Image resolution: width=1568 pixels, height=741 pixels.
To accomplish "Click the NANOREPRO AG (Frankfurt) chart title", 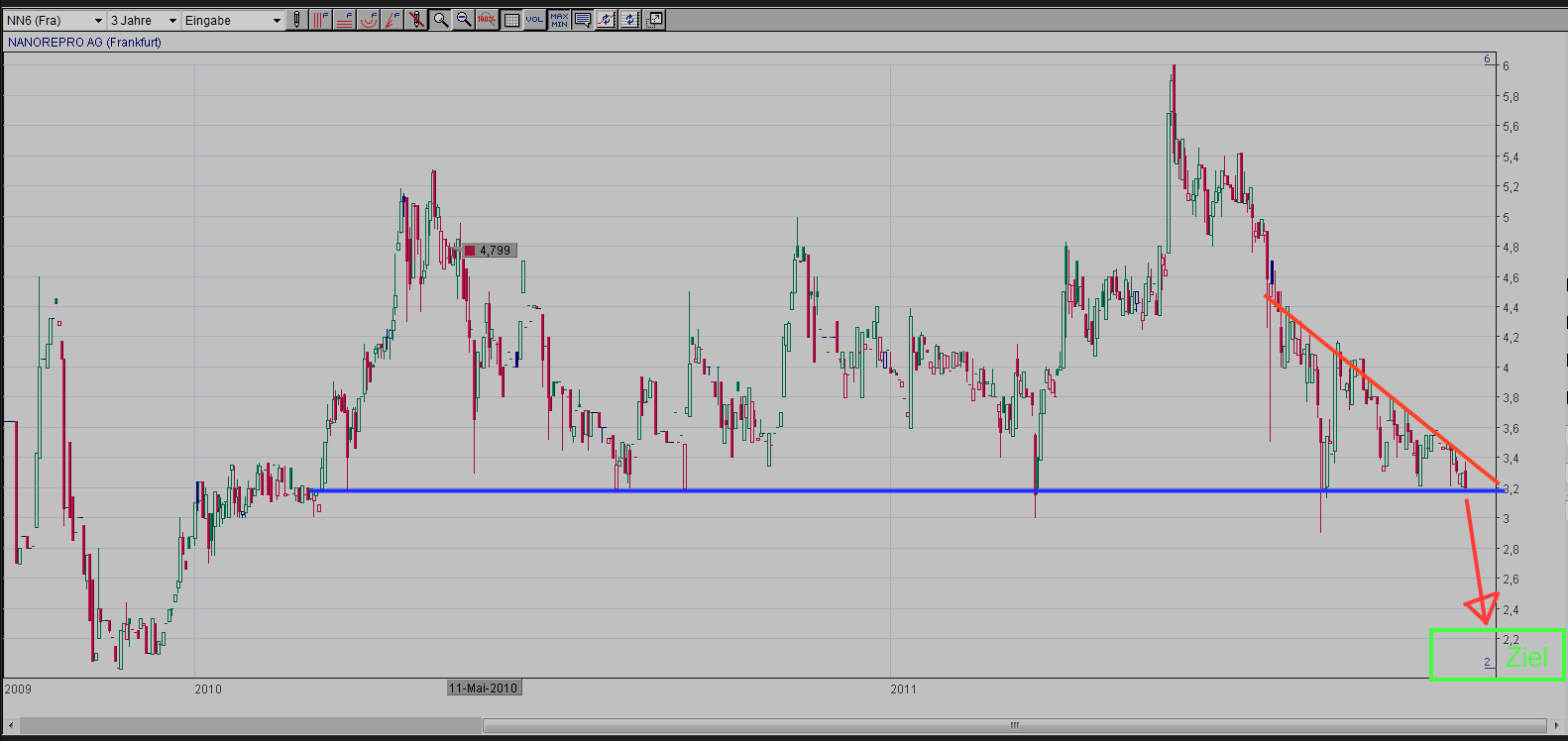I will click(84, 43).
